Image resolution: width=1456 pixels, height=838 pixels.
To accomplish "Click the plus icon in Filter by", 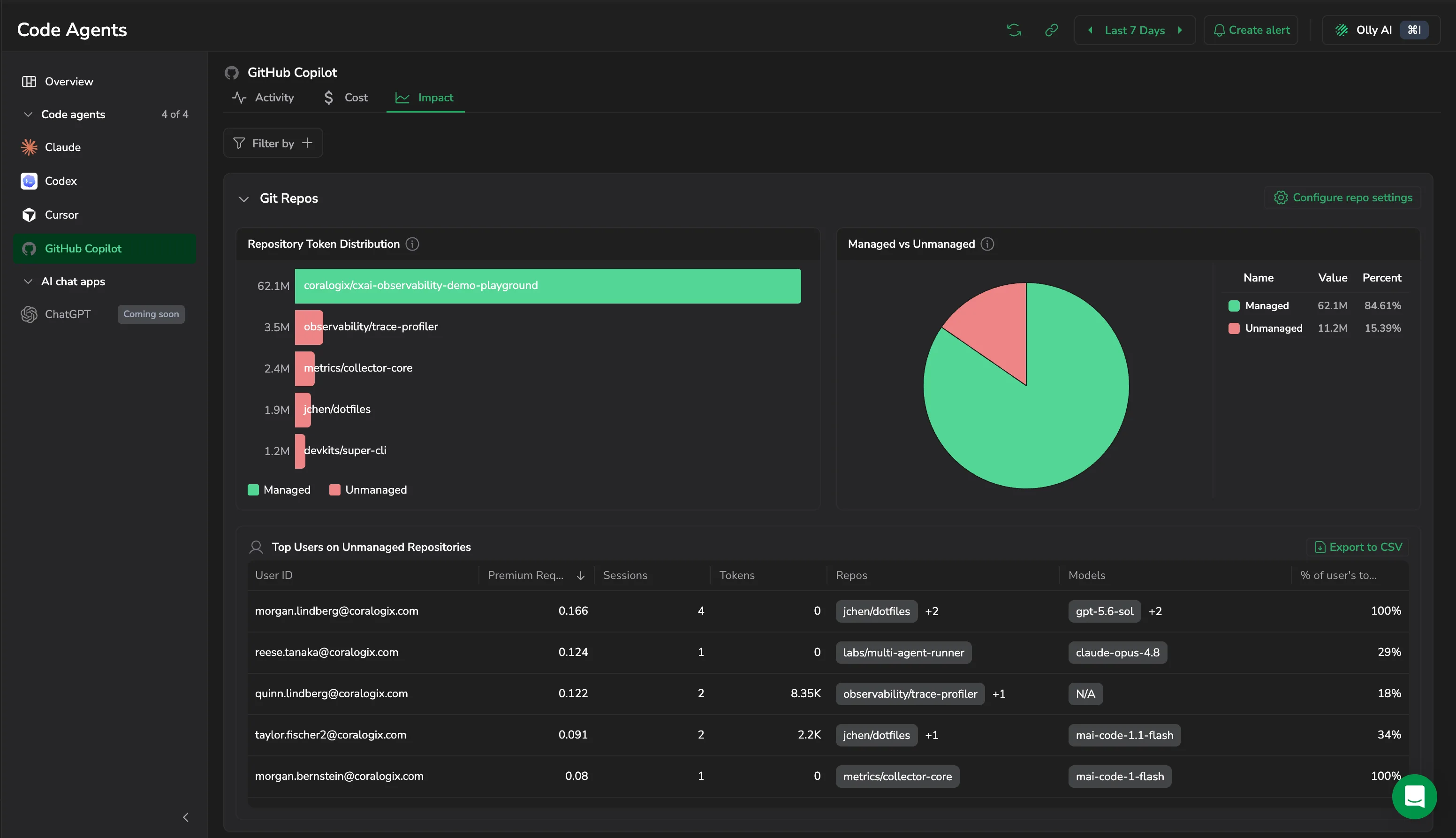I will (x=307, y=143).
